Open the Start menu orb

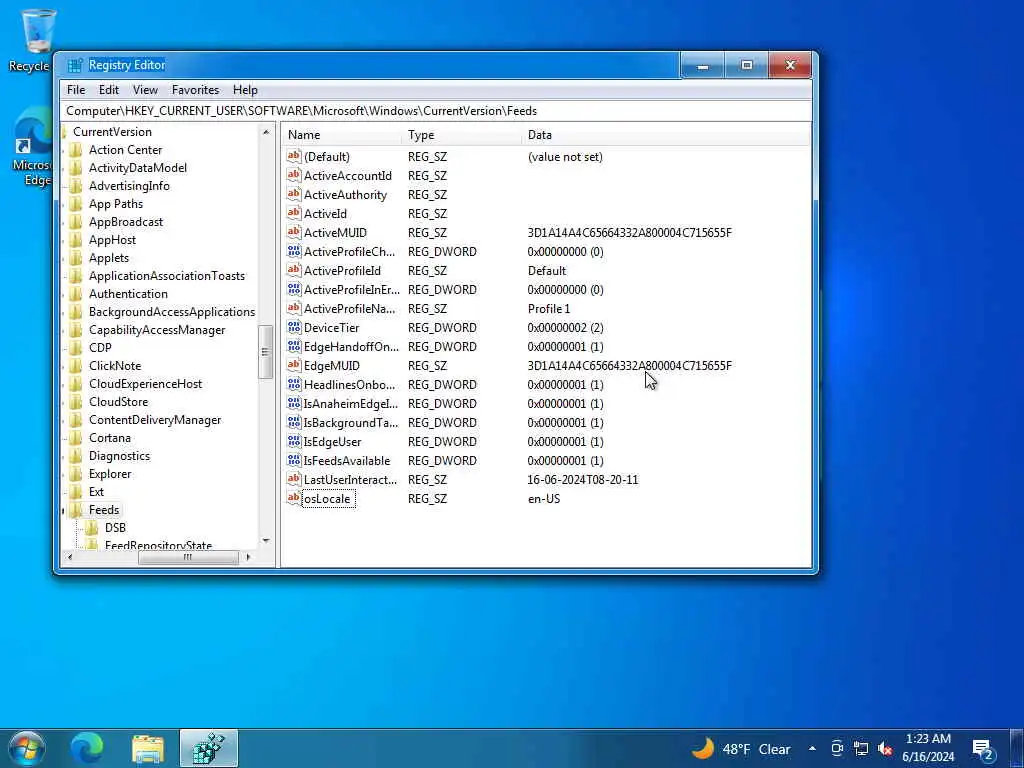click(x=27, y=748)
